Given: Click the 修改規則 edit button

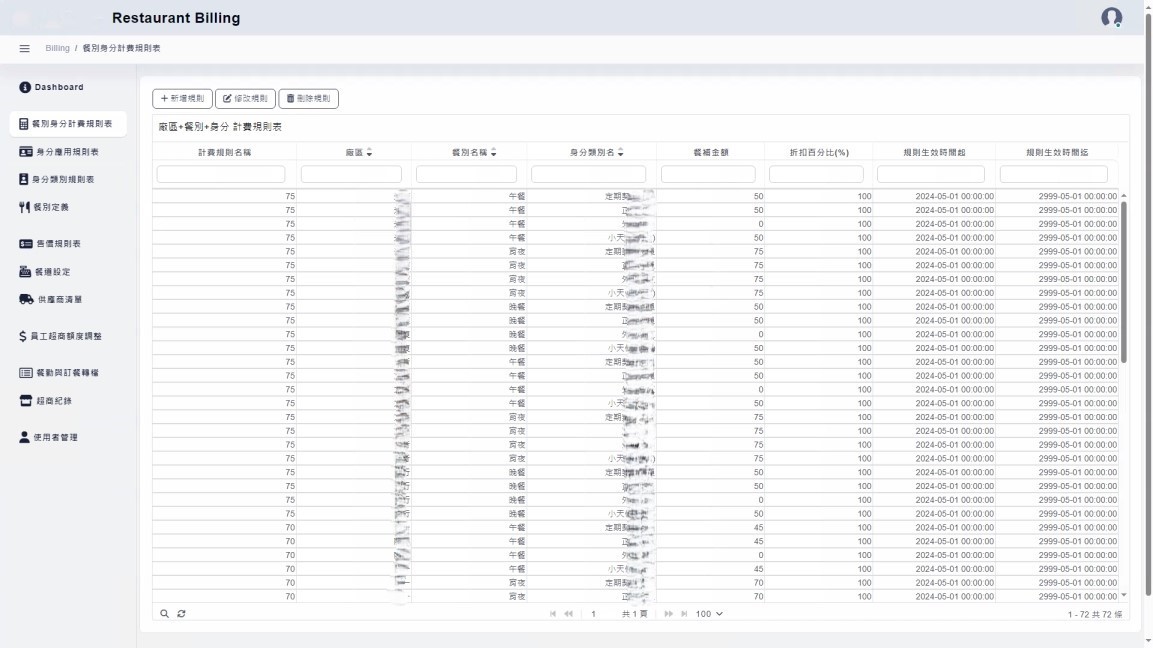Looking at the screenshot, I should coord(245,99).
